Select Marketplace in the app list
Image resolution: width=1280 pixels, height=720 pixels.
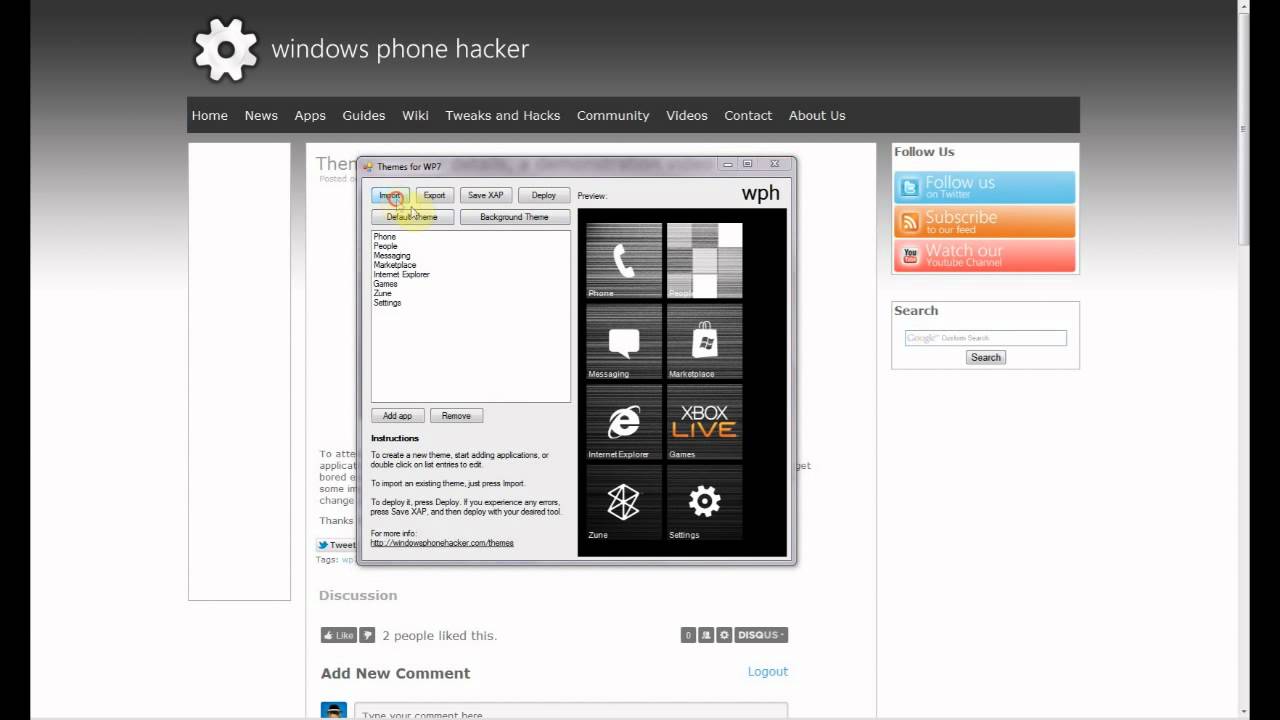click(x=395, y=265)
